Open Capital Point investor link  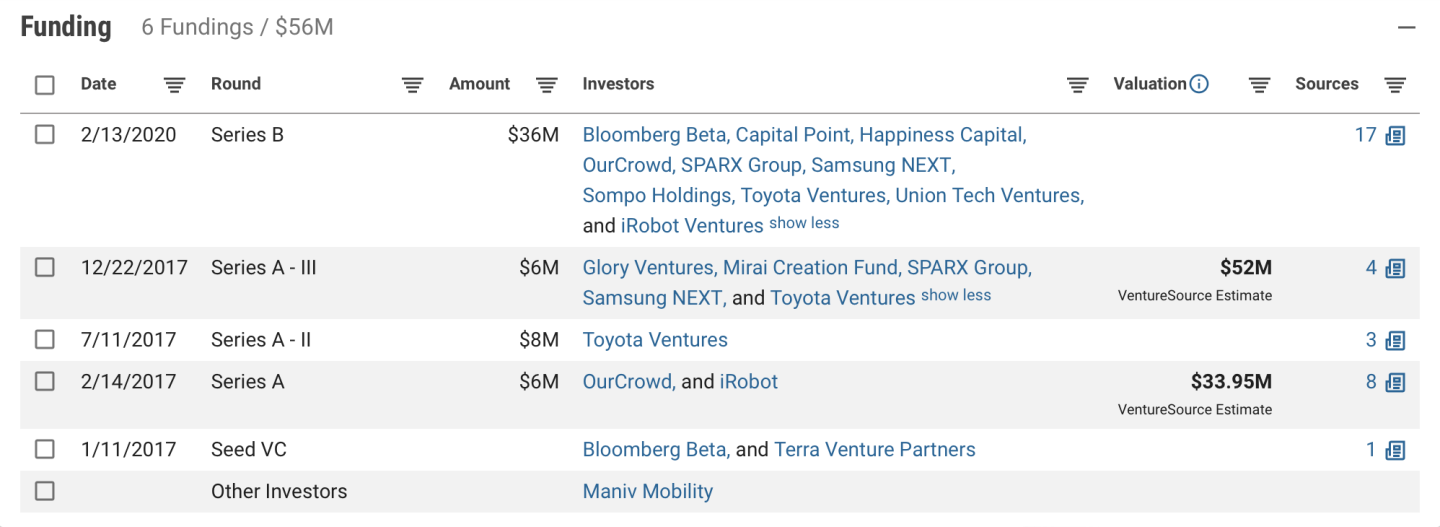coord(795,135)
